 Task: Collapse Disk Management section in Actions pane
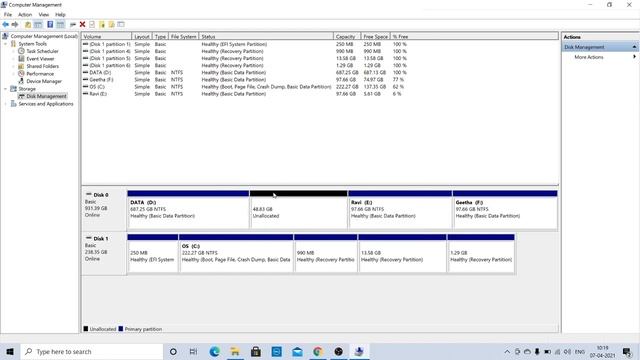(x=634, y=47)
